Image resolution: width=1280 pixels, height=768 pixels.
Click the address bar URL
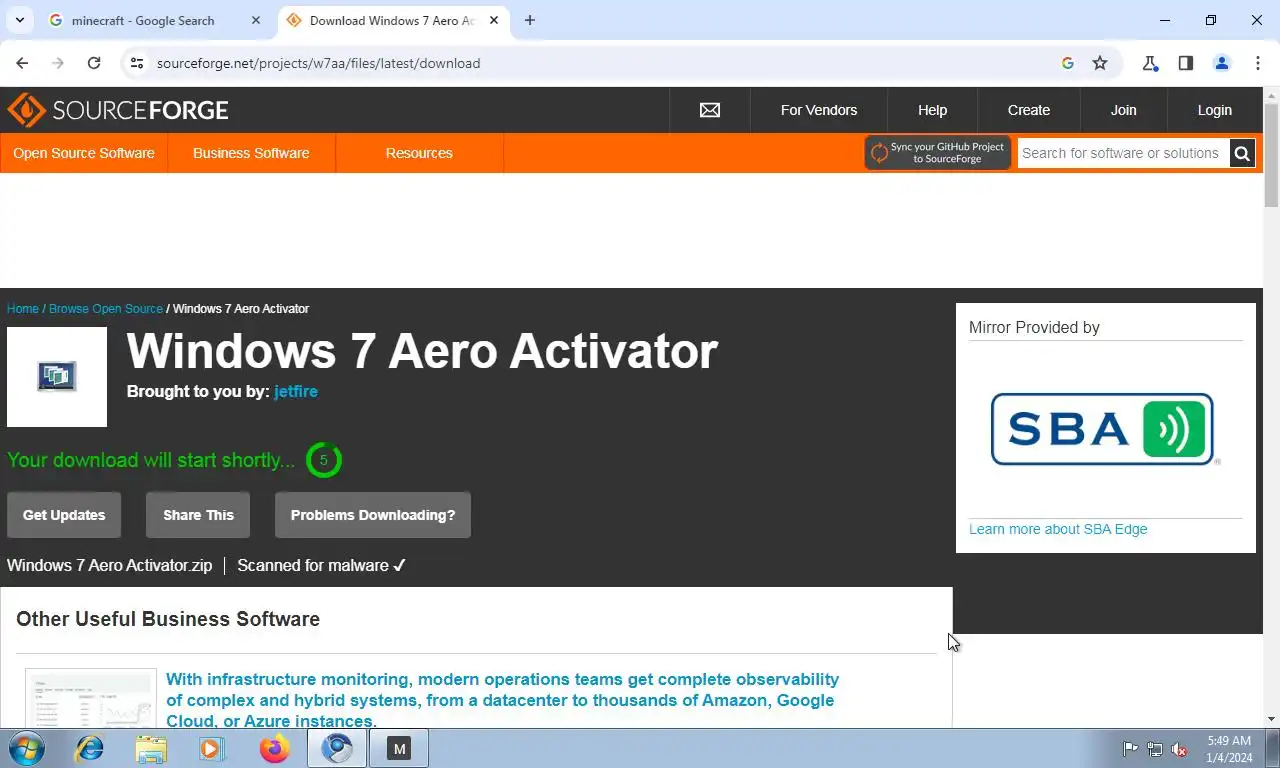click(319, 63)
